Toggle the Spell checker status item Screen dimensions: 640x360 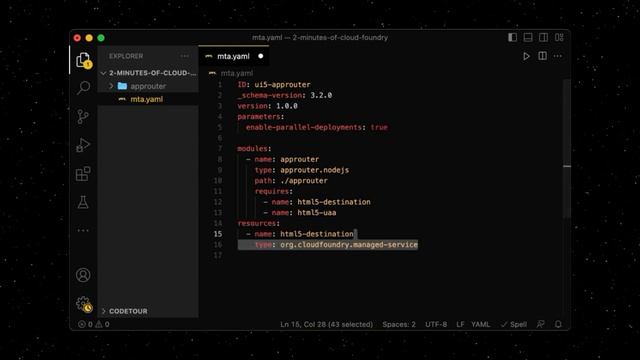514,324
